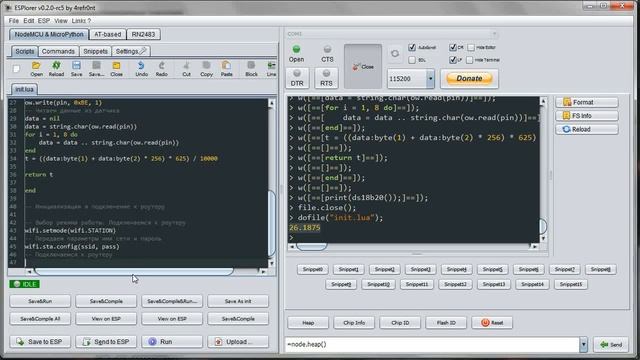
Task: Open the 115200 baud rate dropdown
Action: click(x=430, y=78)
